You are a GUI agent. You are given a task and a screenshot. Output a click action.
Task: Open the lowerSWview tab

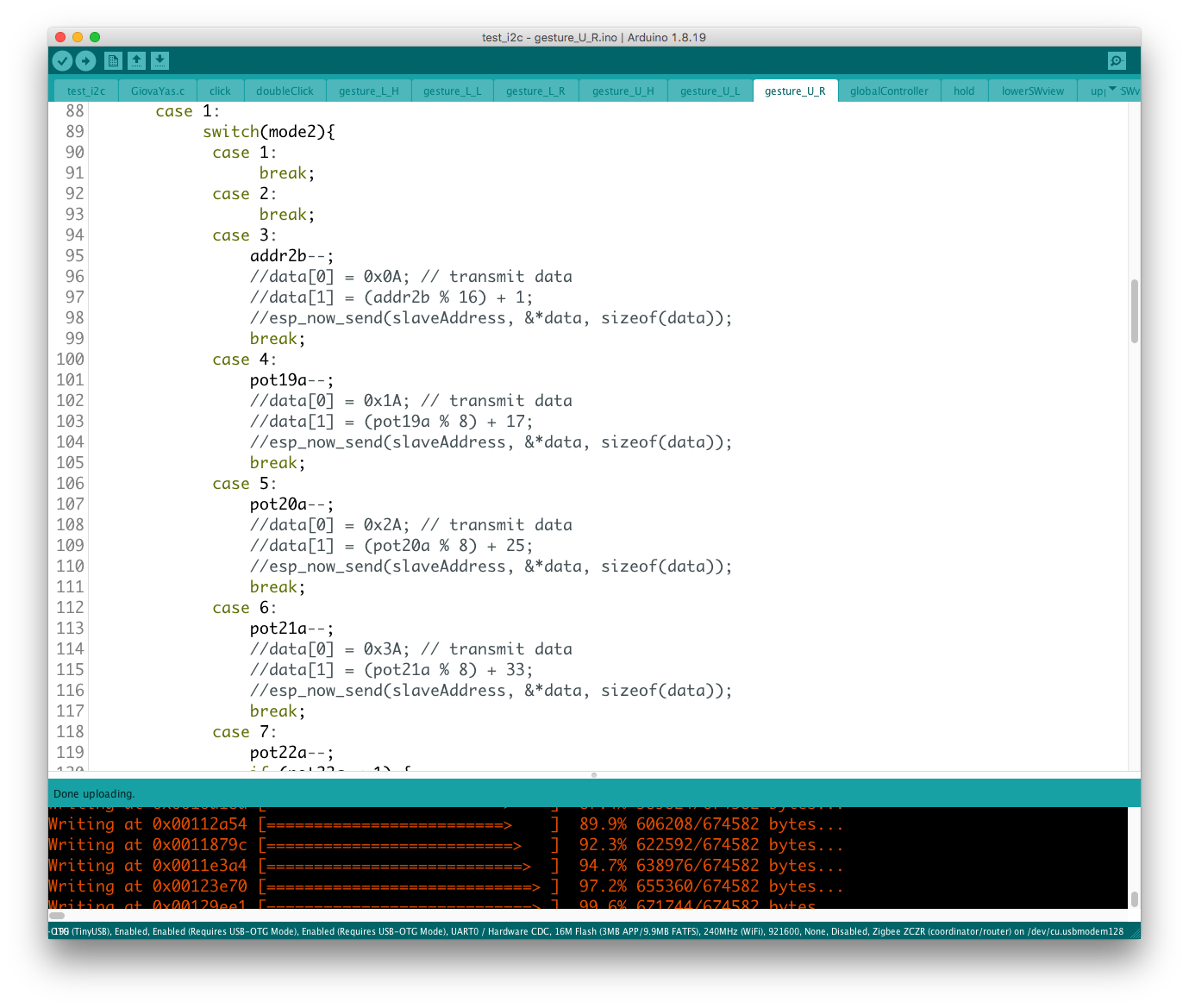coord(1032,91)
